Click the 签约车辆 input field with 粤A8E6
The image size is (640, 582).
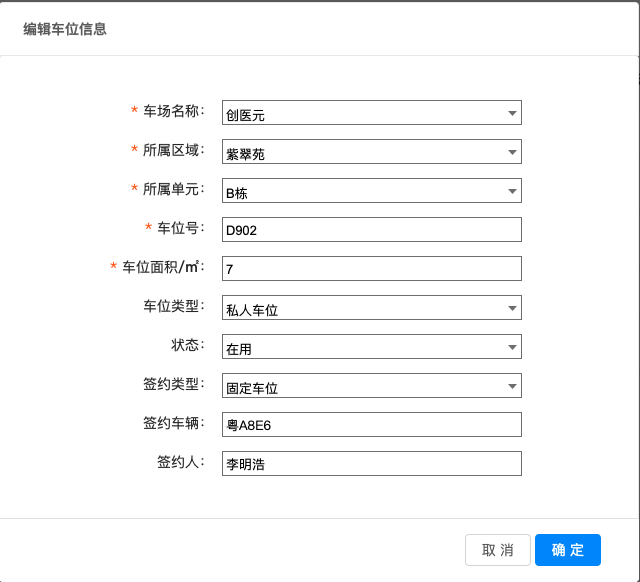[x=372, y=424]
